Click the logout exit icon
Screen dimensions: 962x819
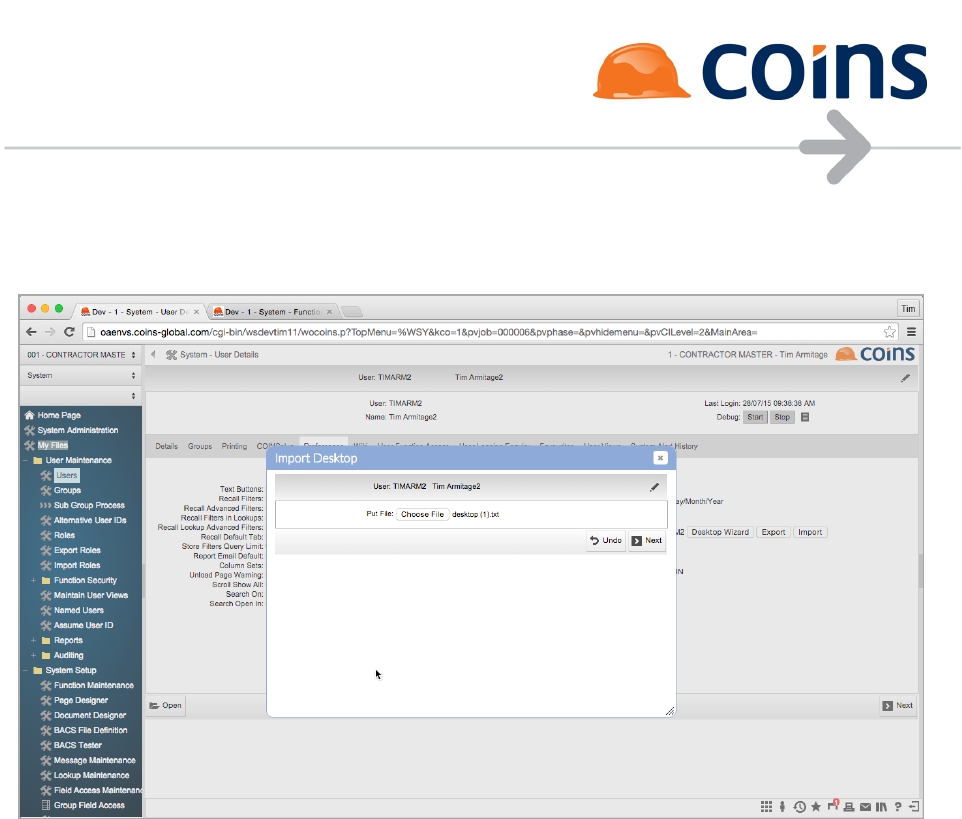point(914,807)
